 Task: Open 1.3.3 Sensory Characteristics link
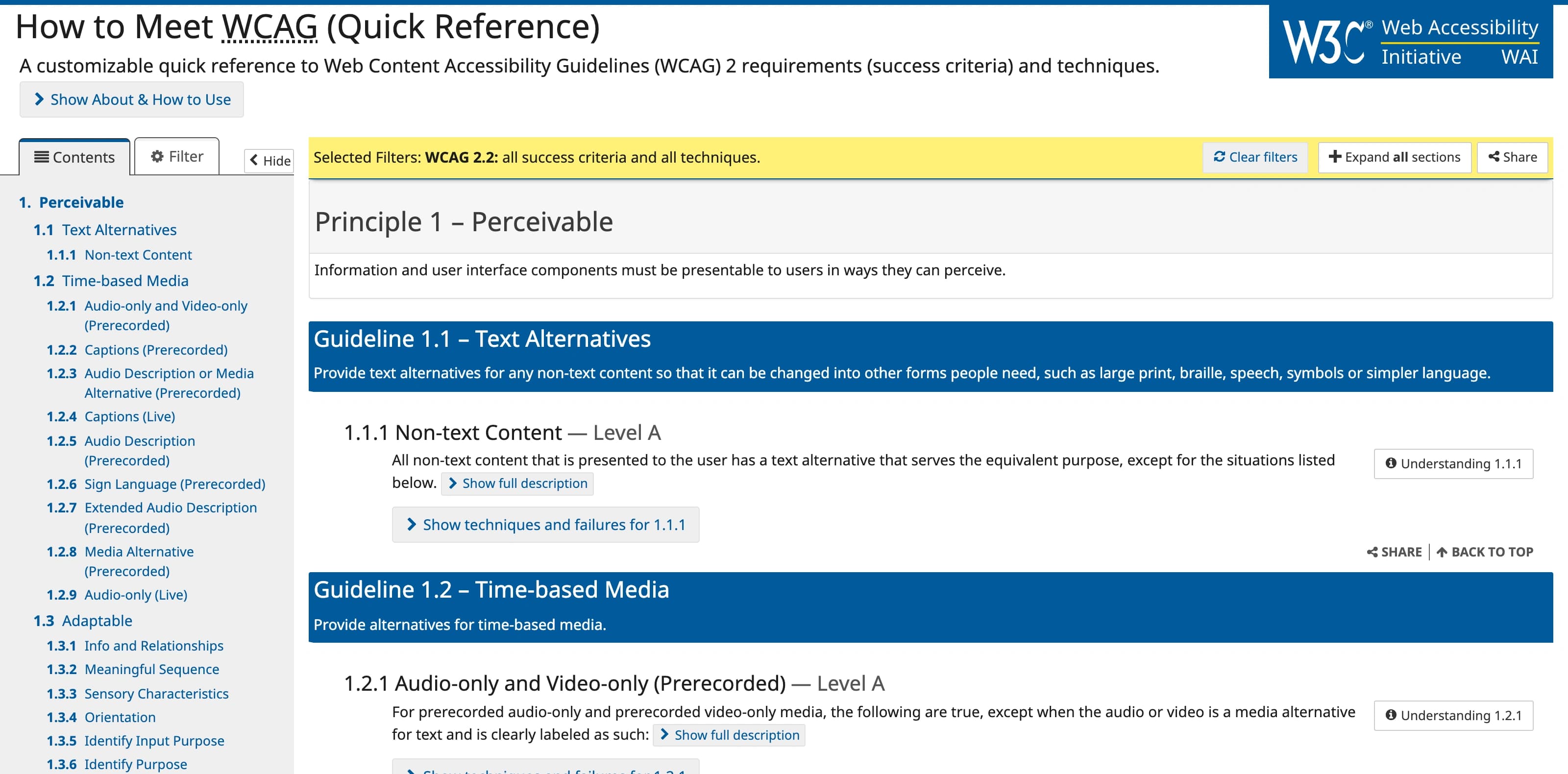[x=138, y=694]
